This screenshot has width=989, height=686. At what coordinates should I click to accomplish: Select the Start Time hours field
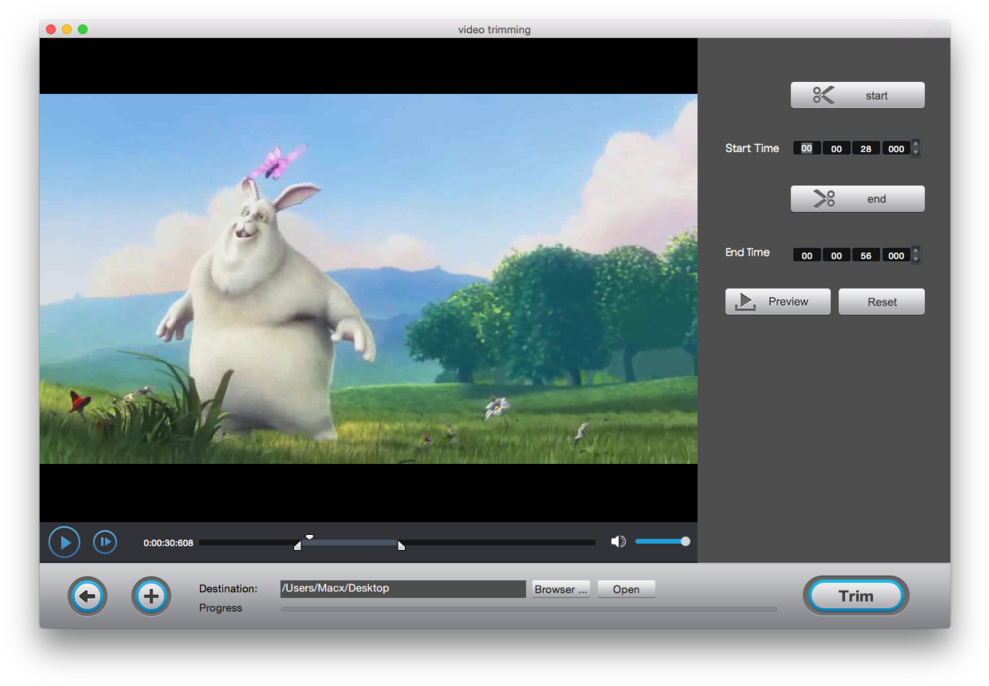point(807,148)
